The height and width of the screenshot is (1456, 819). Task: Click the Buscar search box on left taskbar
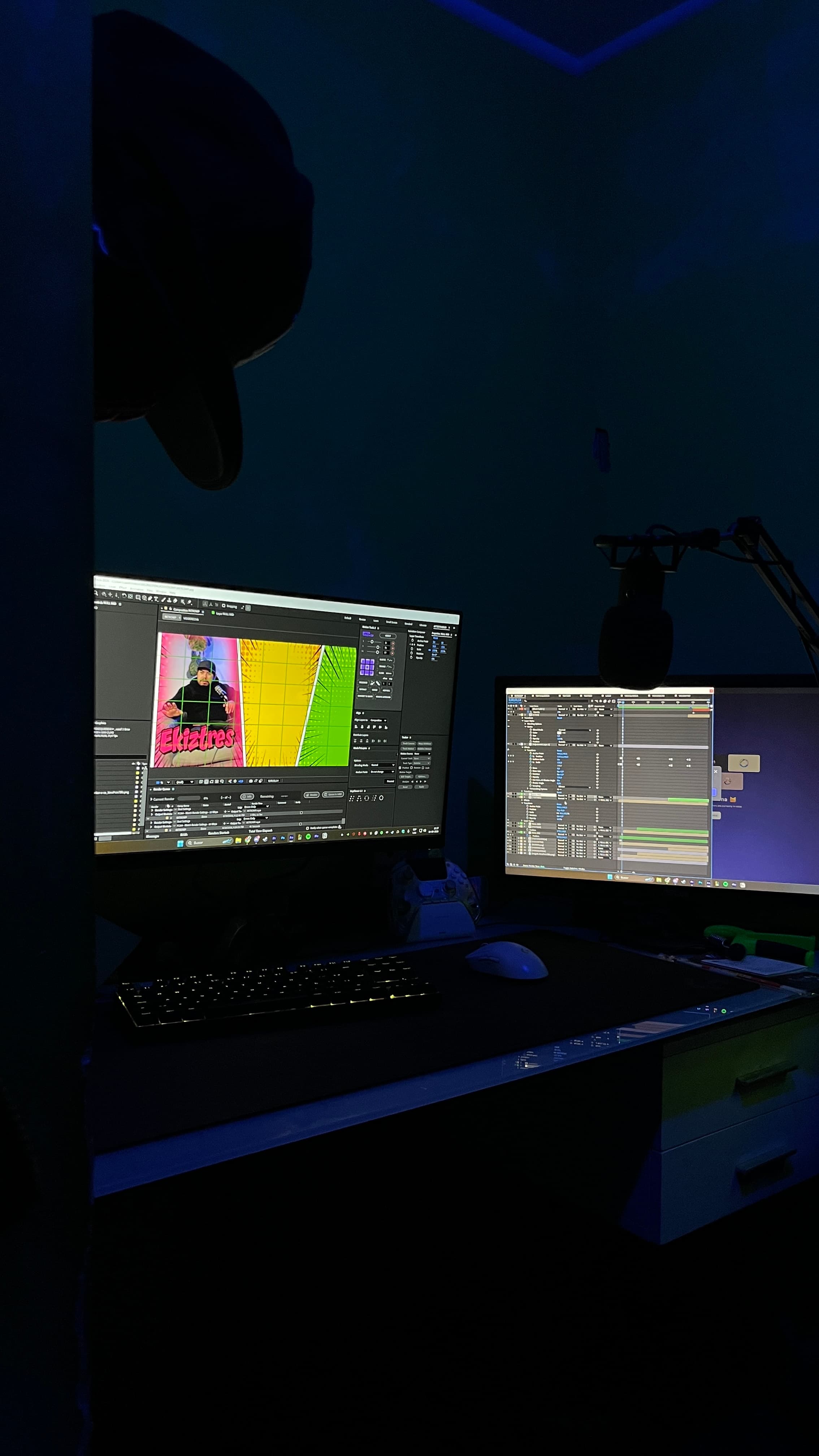point(210,842)
